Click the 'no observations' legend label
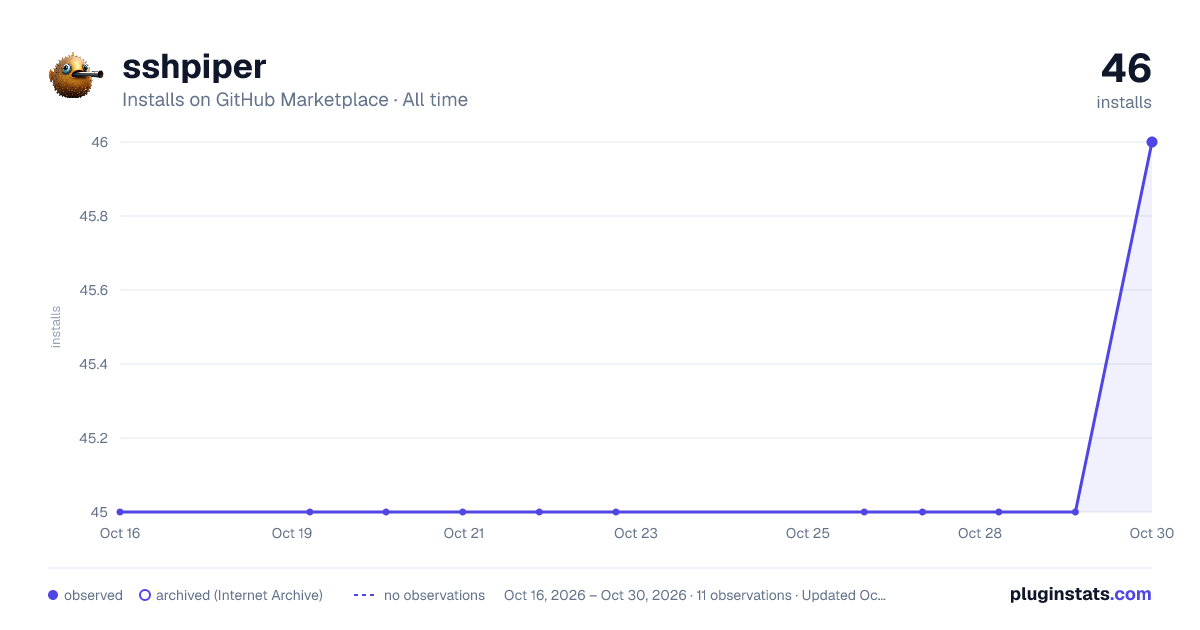Viewport: 1200px width, 630px height. point(434,595)
